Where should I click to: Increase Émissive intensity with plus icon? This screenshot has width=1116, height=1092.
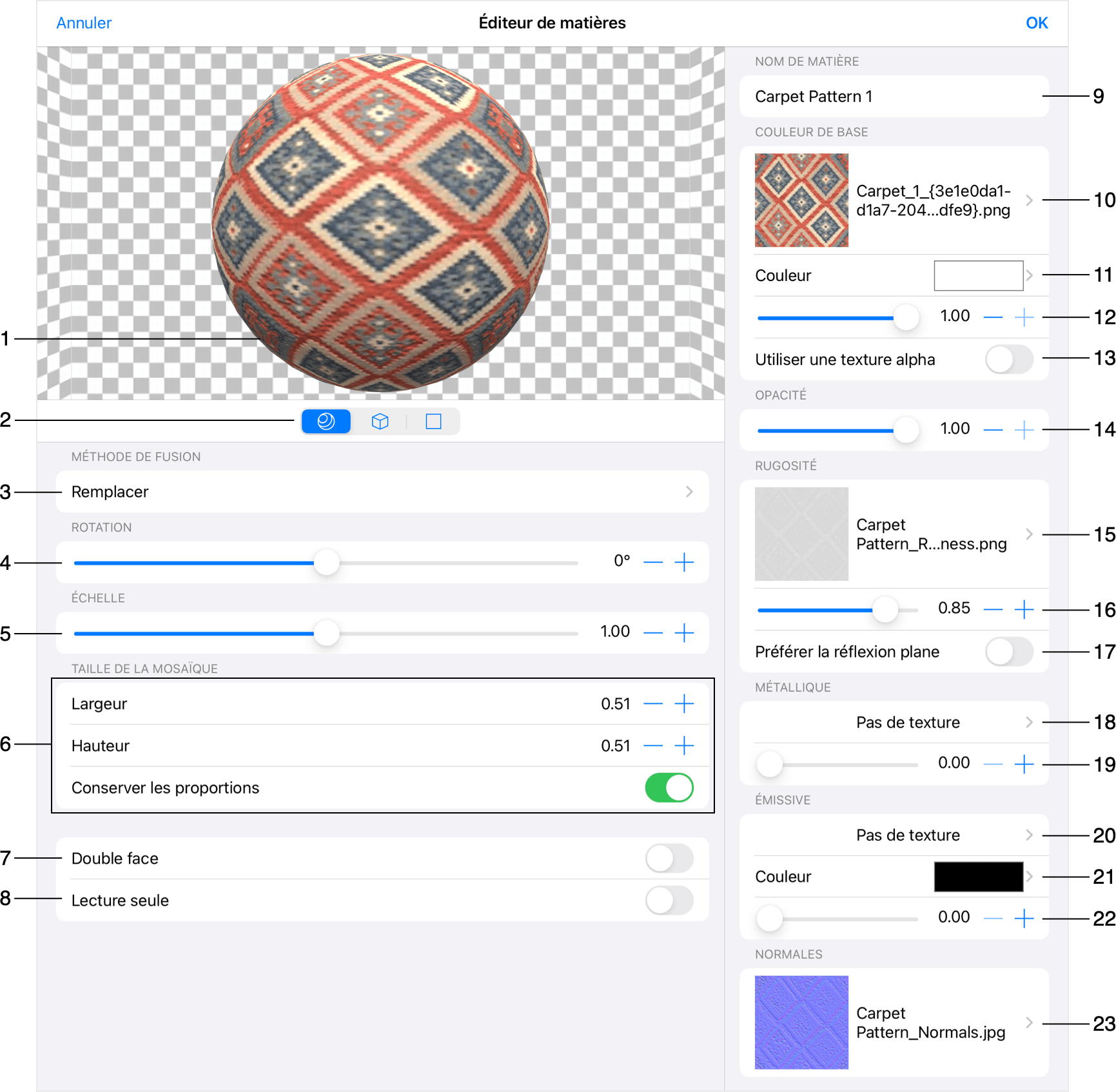[x=1024, y=919]
